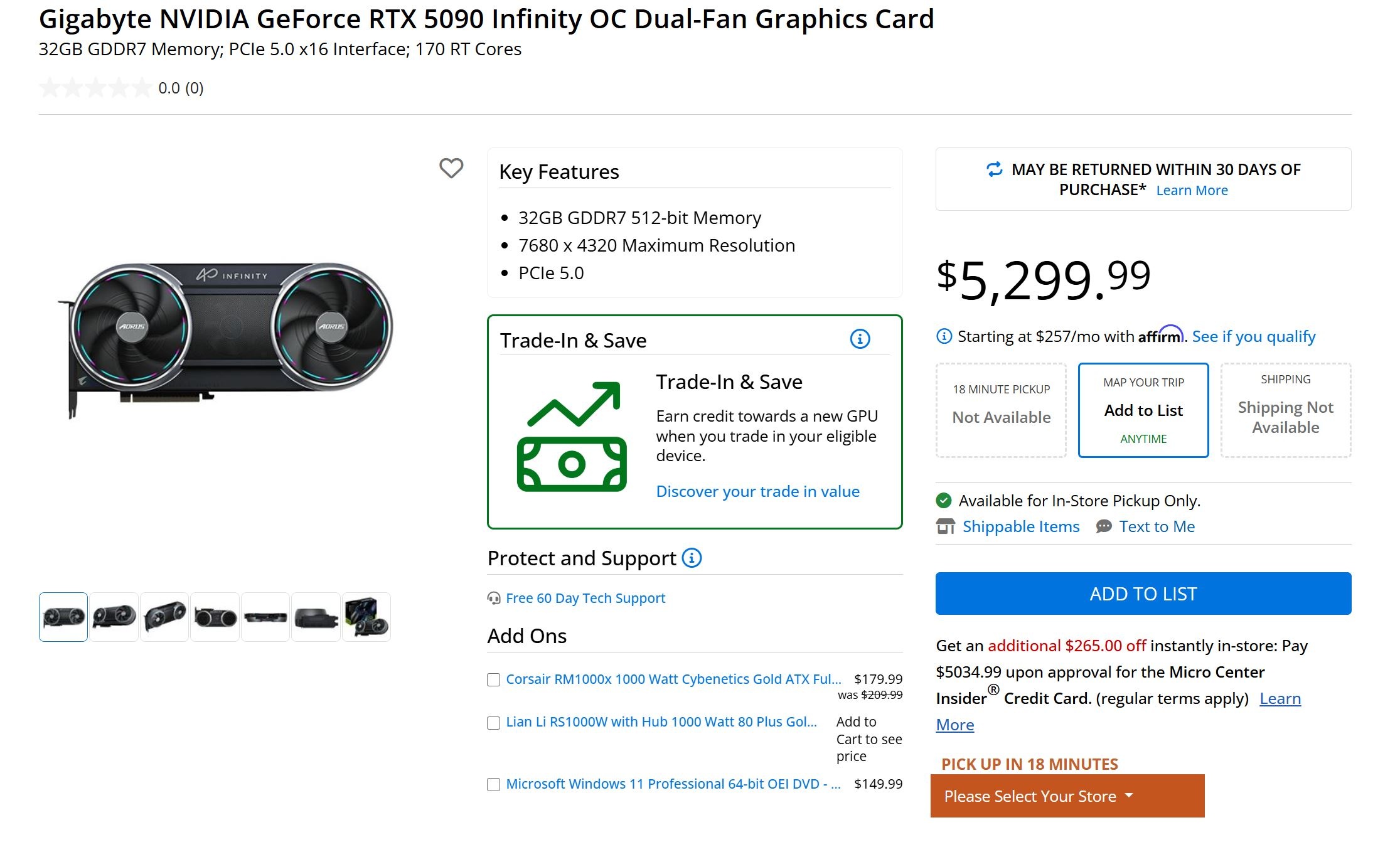The width and height of the screenshot is (1400, 852).
Task: Open the Please Select Your Store dropdown
Action: point(1067,796)
